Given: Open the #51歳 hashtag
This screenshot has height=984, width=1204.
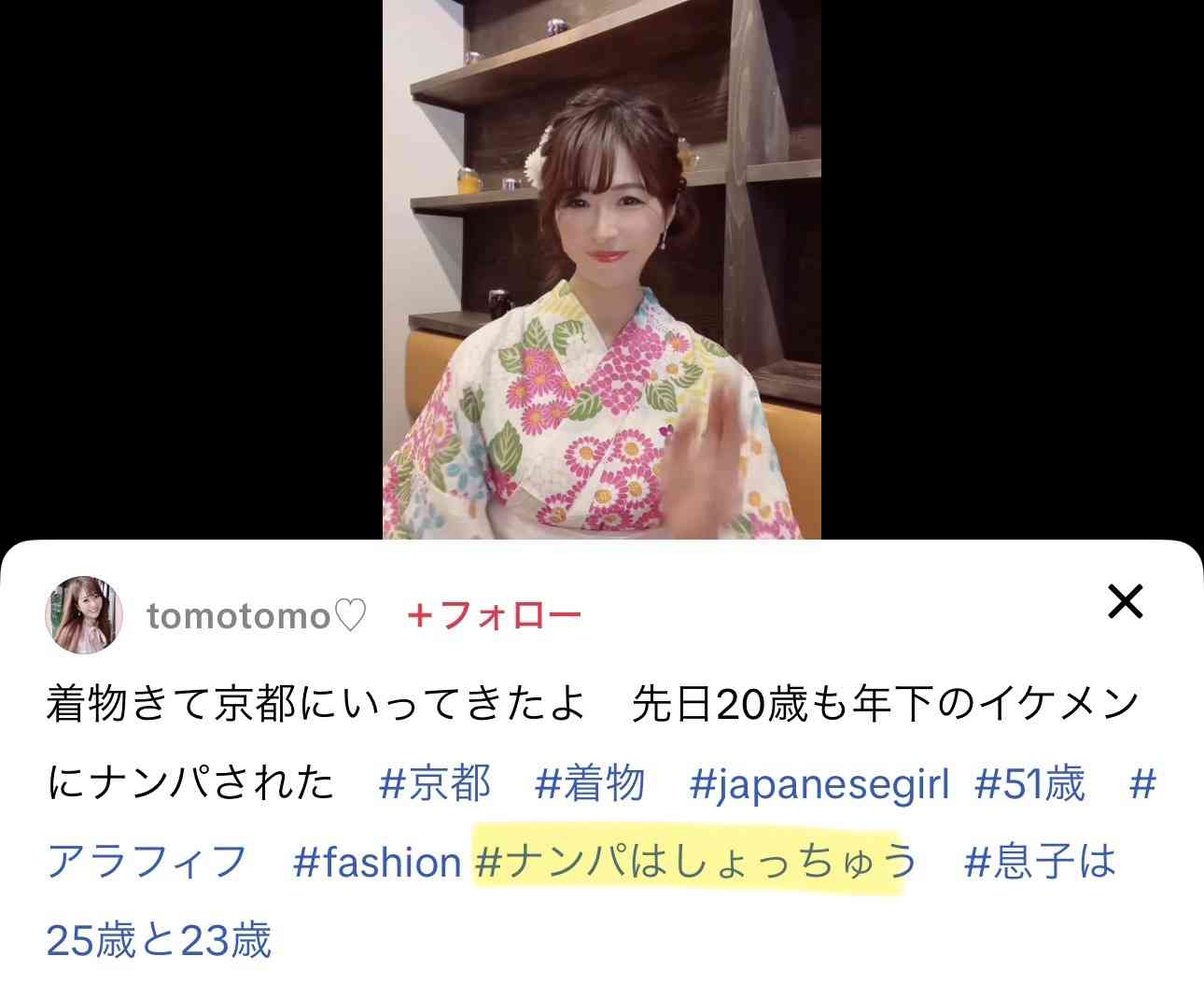Looking at the screenshot, I should pyautogui.click(x=1029, y=783).
